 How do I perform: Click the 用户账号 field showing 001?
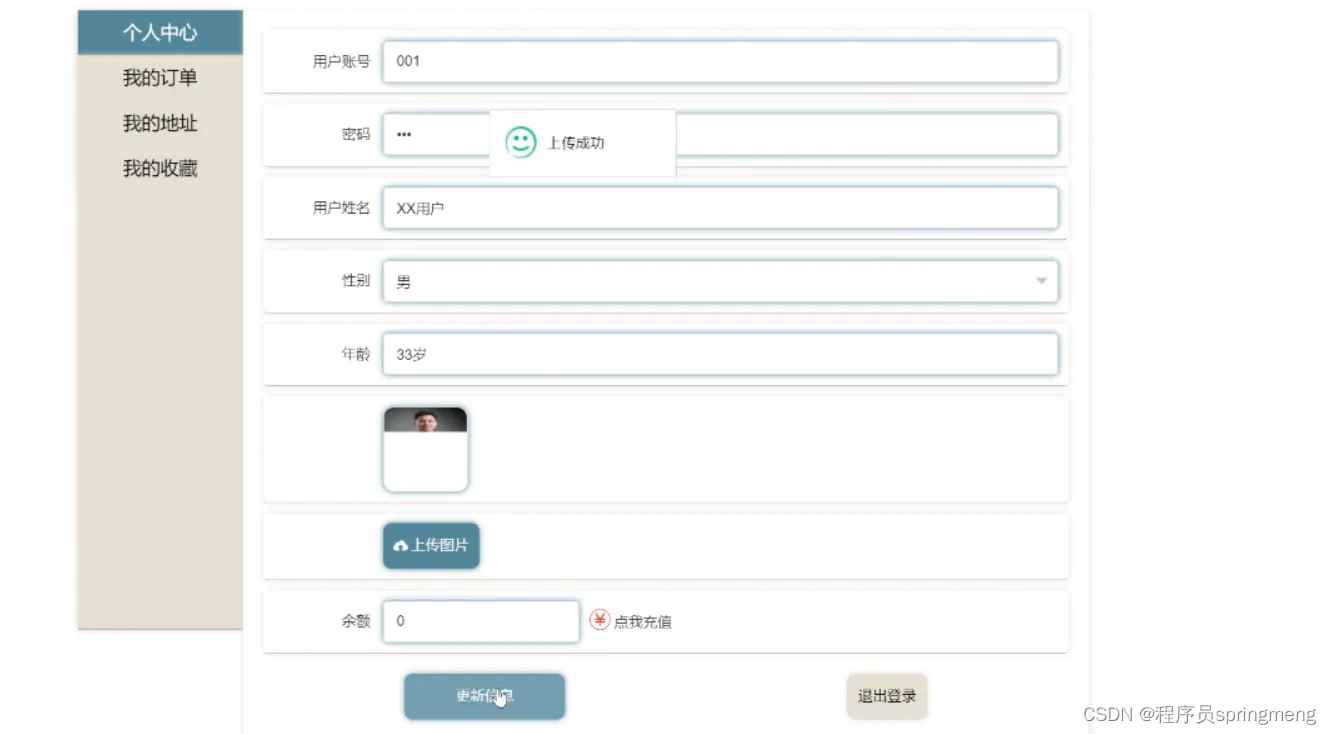click(720, 61)
